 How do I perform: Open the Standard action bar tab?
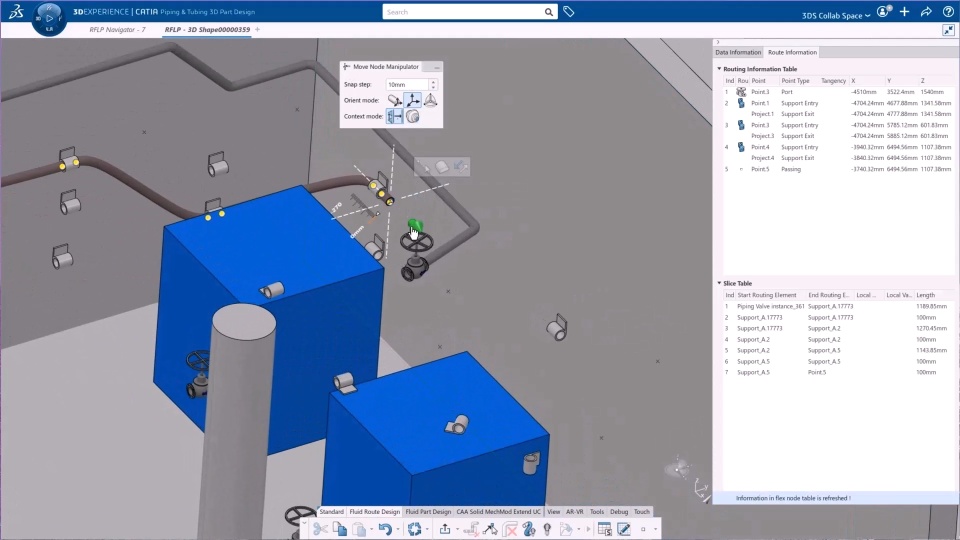click(x=331, y=512)
